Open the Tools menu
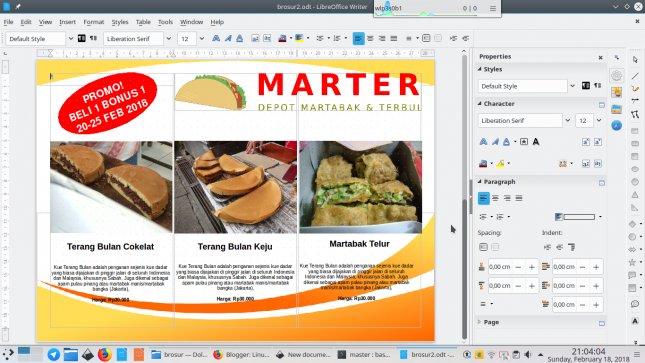Image resolution: width=645 pixels, height=363 pixels. (x=165, y=22)
